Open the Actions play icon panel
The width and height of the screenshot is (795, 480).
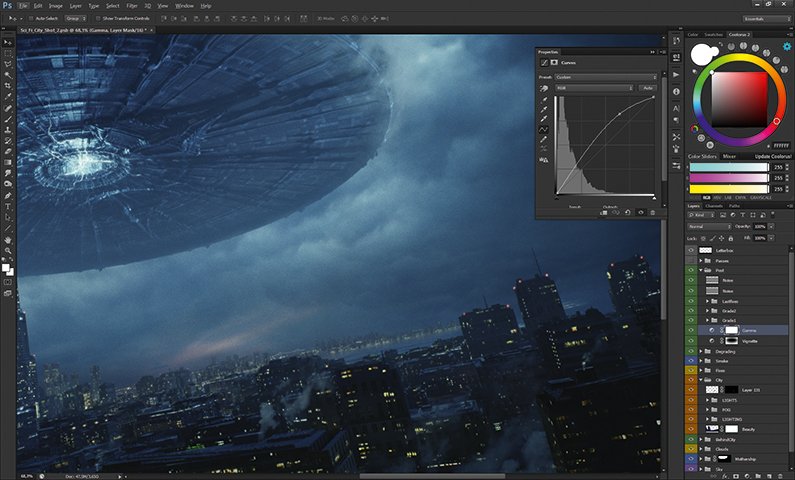(x=676, y=75)
